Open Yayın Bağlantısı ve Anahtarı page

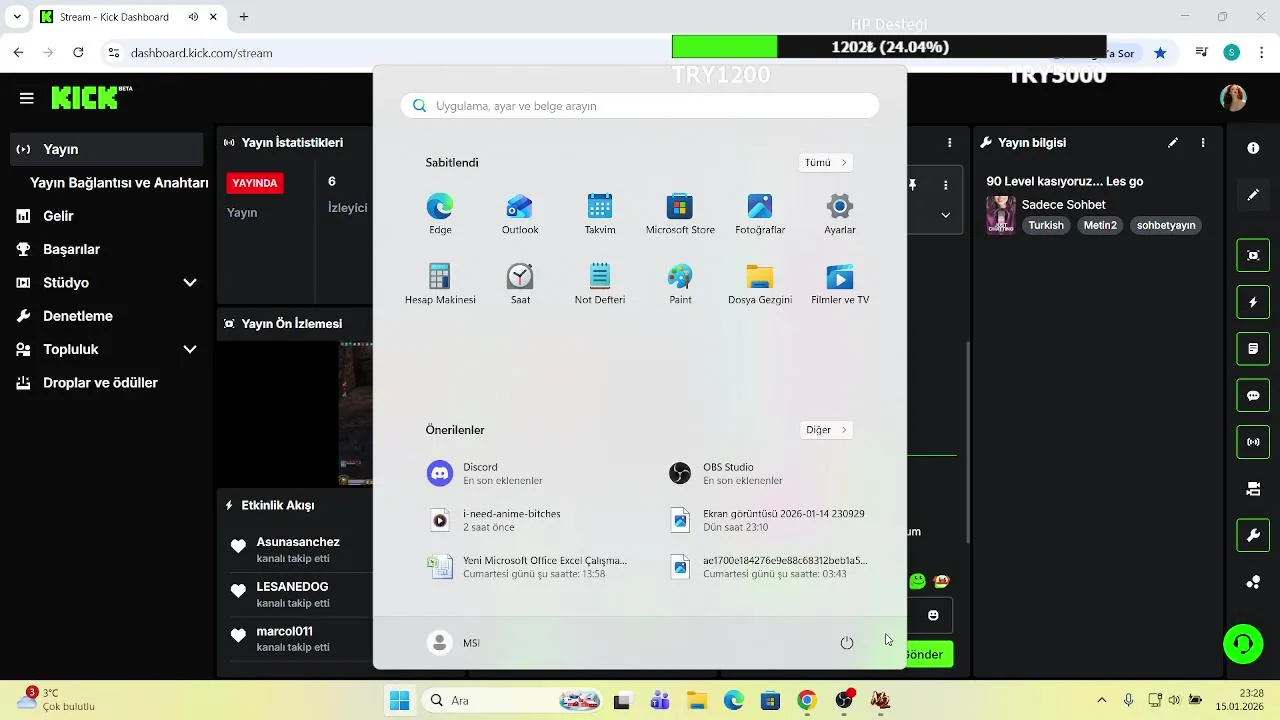119,183
